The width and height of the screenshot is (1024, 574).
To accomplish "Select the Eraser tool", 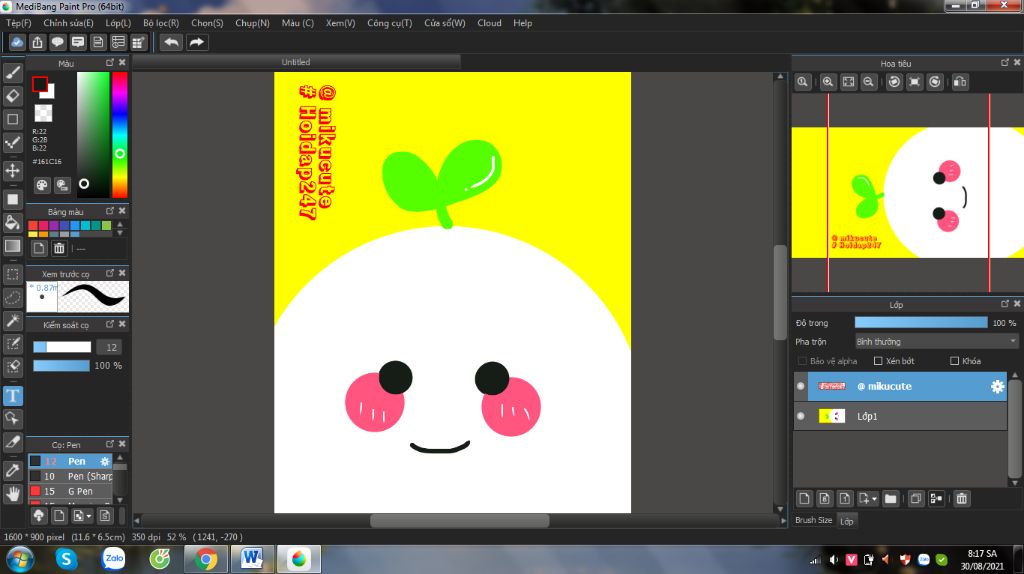I will pos(13,96).
